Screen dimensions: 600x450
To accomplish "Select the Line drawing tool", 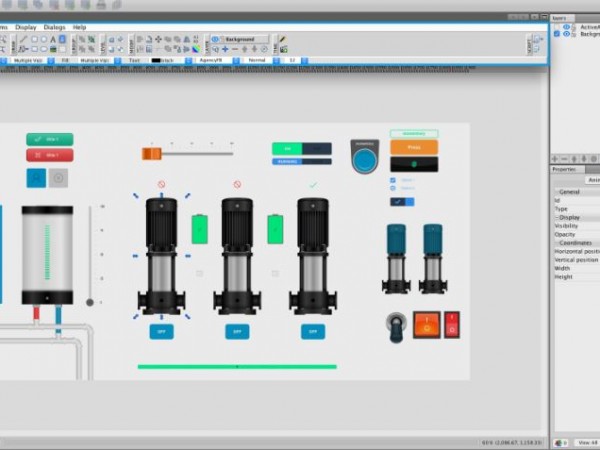I will (23, 39).
